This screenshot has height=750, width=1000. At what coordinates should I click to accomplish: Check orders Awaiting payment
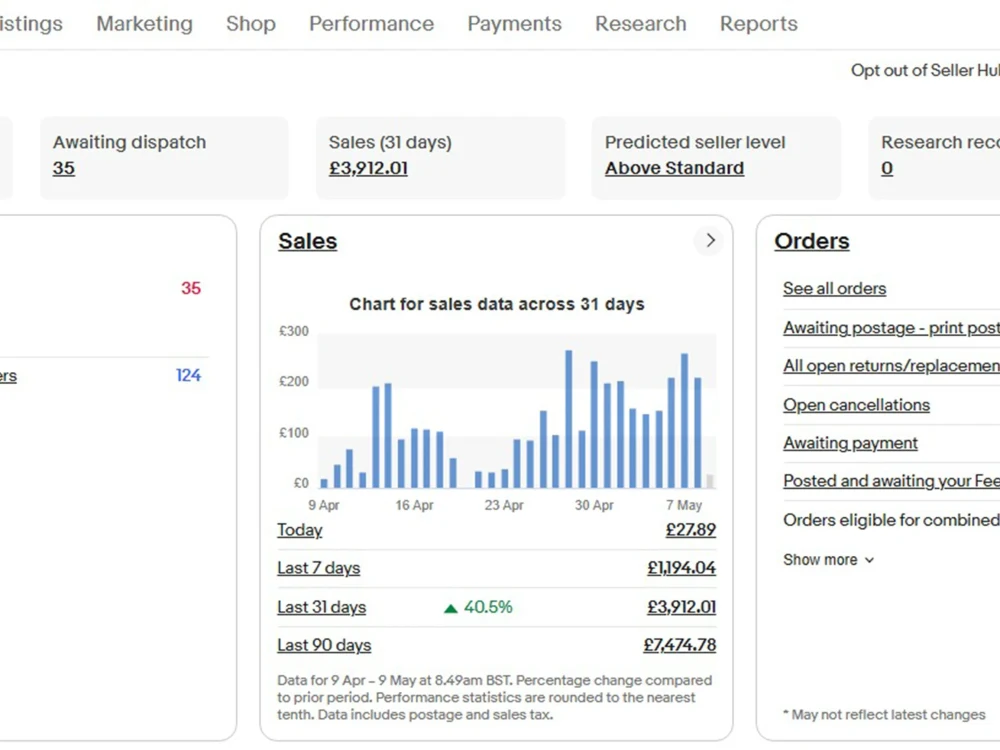(x=850, y=442)
